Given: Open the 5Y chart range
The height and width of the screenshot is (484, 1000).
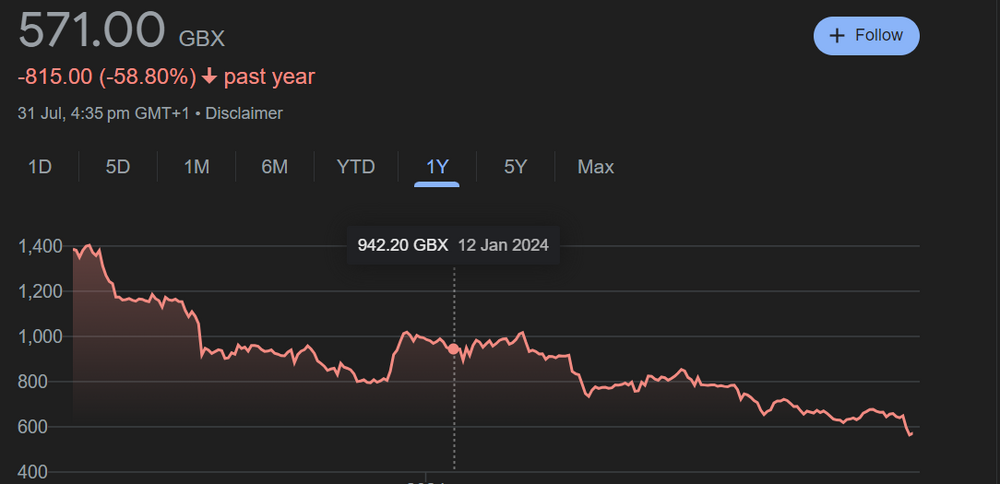Looking at the screenshot, I should point(515,167).
